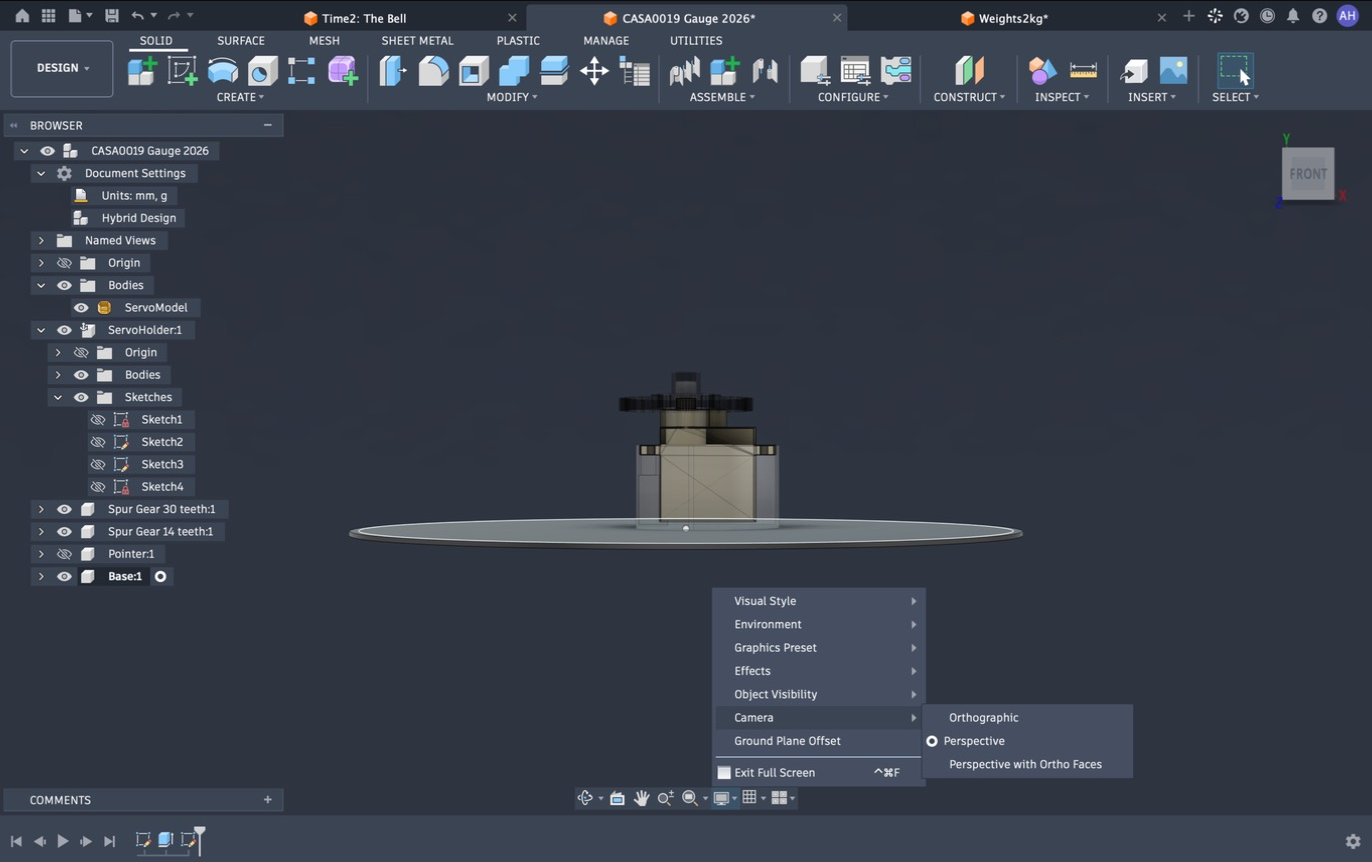1372x862 pixels.
Task: Collapse the Sketches folder
Action: 58,397
